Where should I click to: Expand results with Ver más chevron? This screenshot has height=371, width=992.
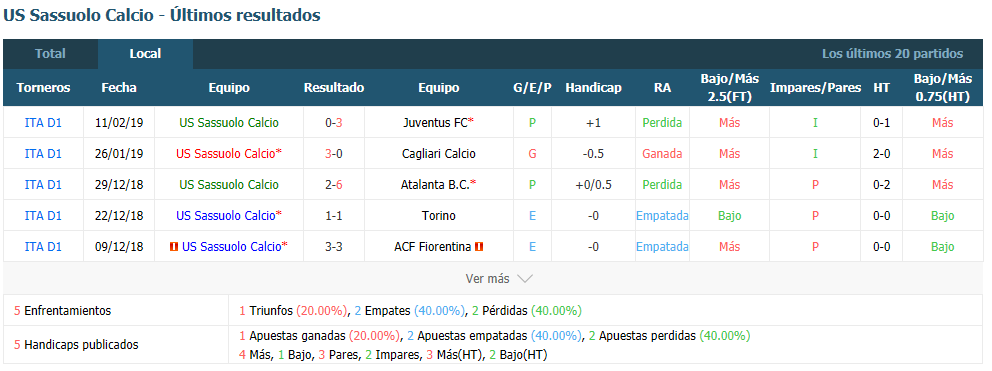(499, 279)
